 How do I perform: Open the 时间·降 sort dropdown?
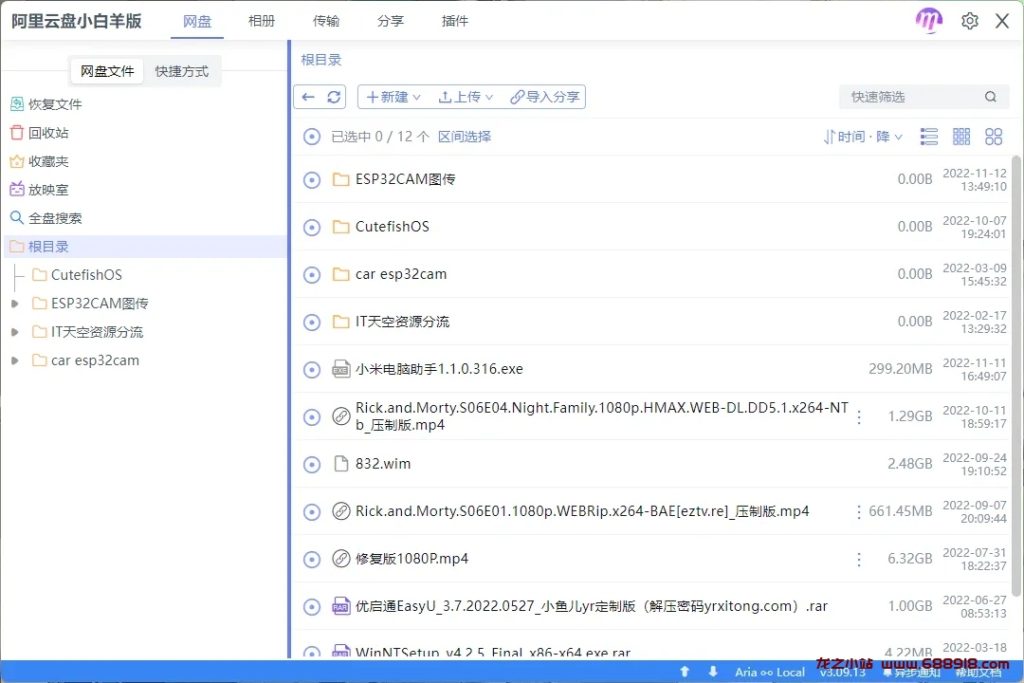(863, 136)
